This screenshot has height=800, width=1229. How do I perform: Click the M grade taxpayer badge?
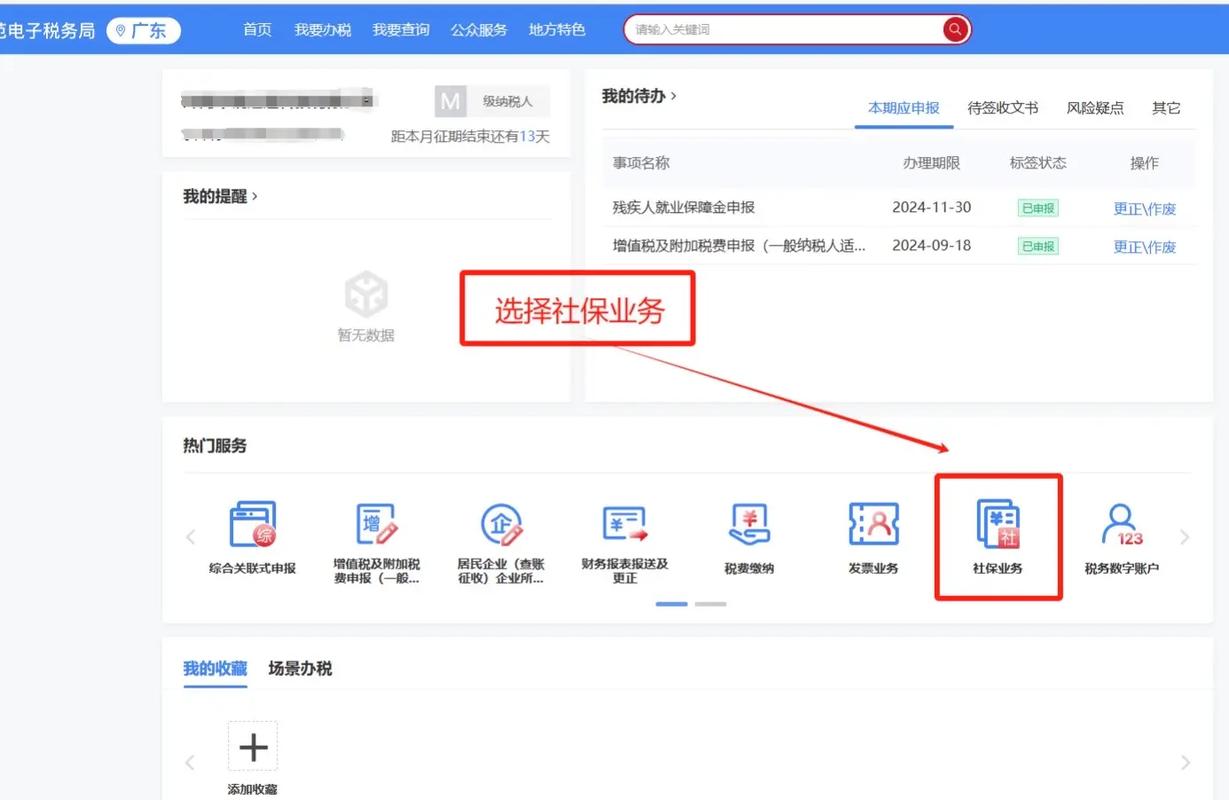point(452,101)
